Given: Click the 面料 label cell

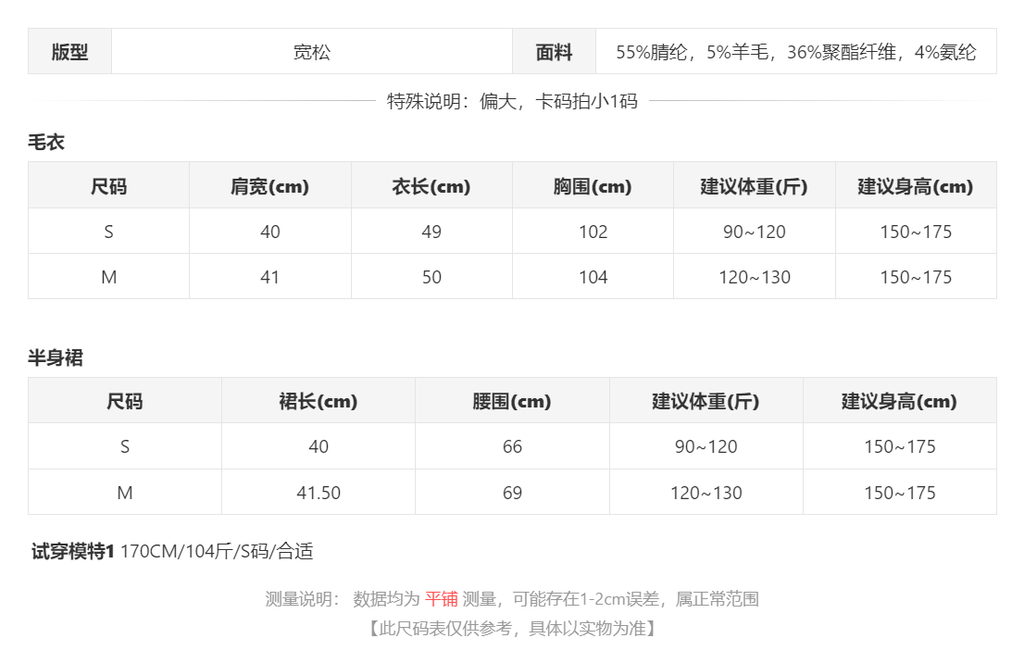Looking at the screenshot, I should (x=554, y=52).
